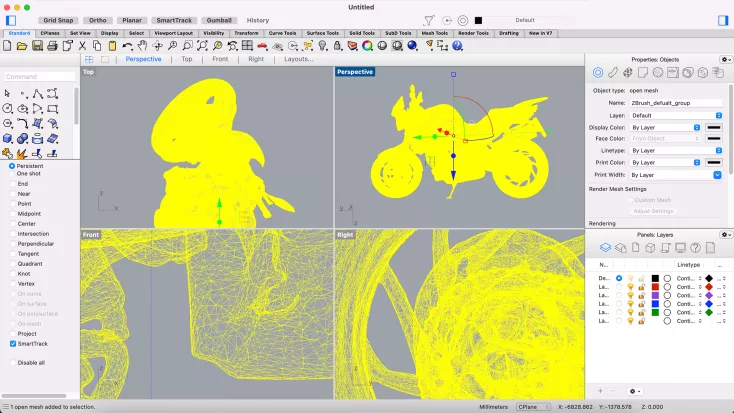Enable the Project osnap checkbox

click(x=13, y=333)
